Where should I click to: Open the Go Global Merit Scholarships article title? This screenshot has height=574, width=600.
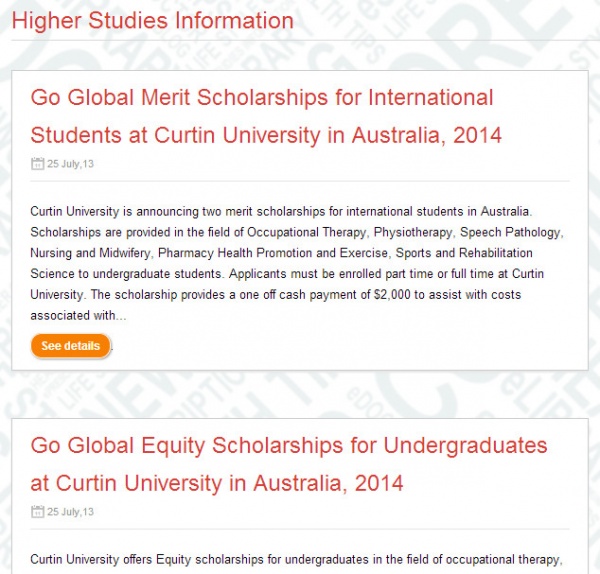coord(262,98)
